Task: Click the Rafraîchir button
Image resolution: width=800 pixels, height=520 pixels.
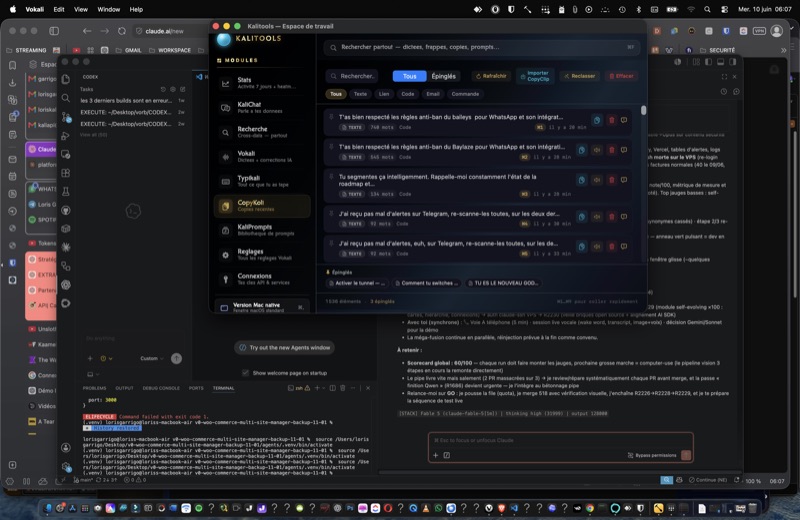Action: pyautogui.click(x=491, y=76)
